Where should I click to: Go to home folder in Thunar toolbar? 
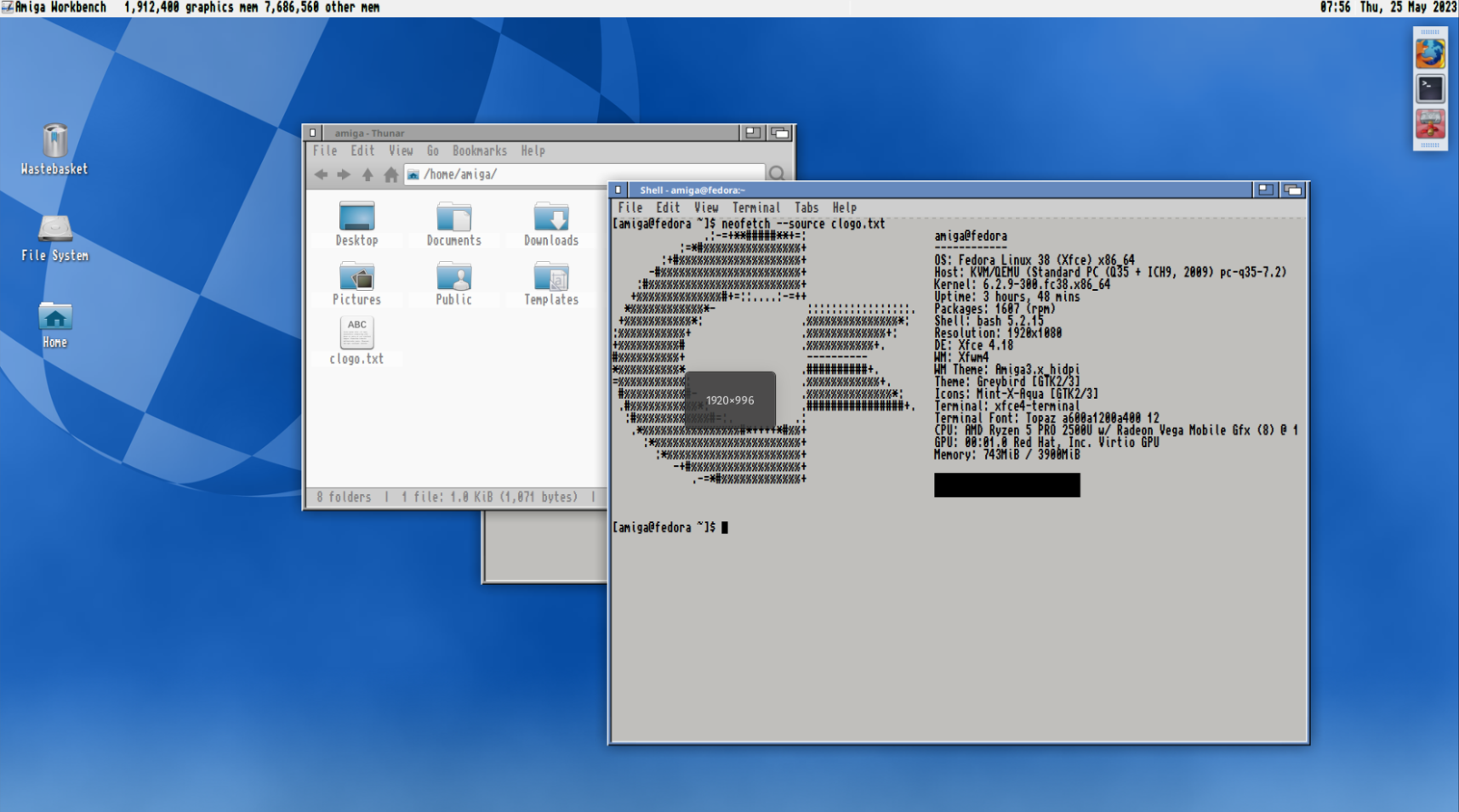click(390, 174)
